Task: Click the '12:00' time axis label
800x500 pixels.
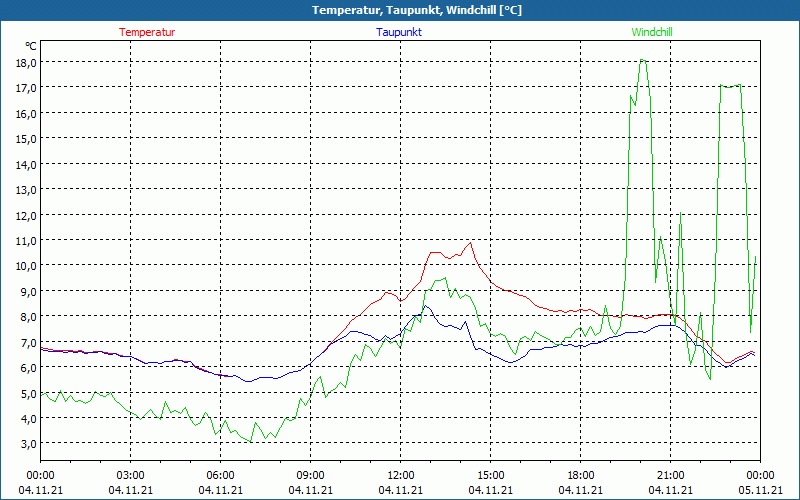Action: (x=401, y=476)
